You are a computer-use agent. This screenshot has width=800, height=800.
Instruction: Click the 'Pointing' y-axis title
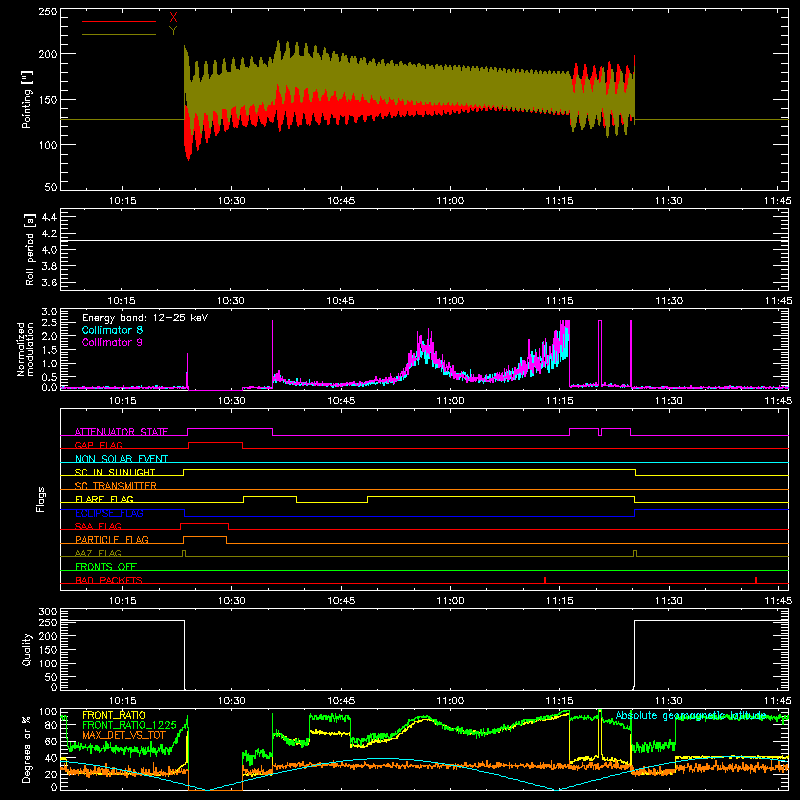pyautogui.click(x=27, y=99)
